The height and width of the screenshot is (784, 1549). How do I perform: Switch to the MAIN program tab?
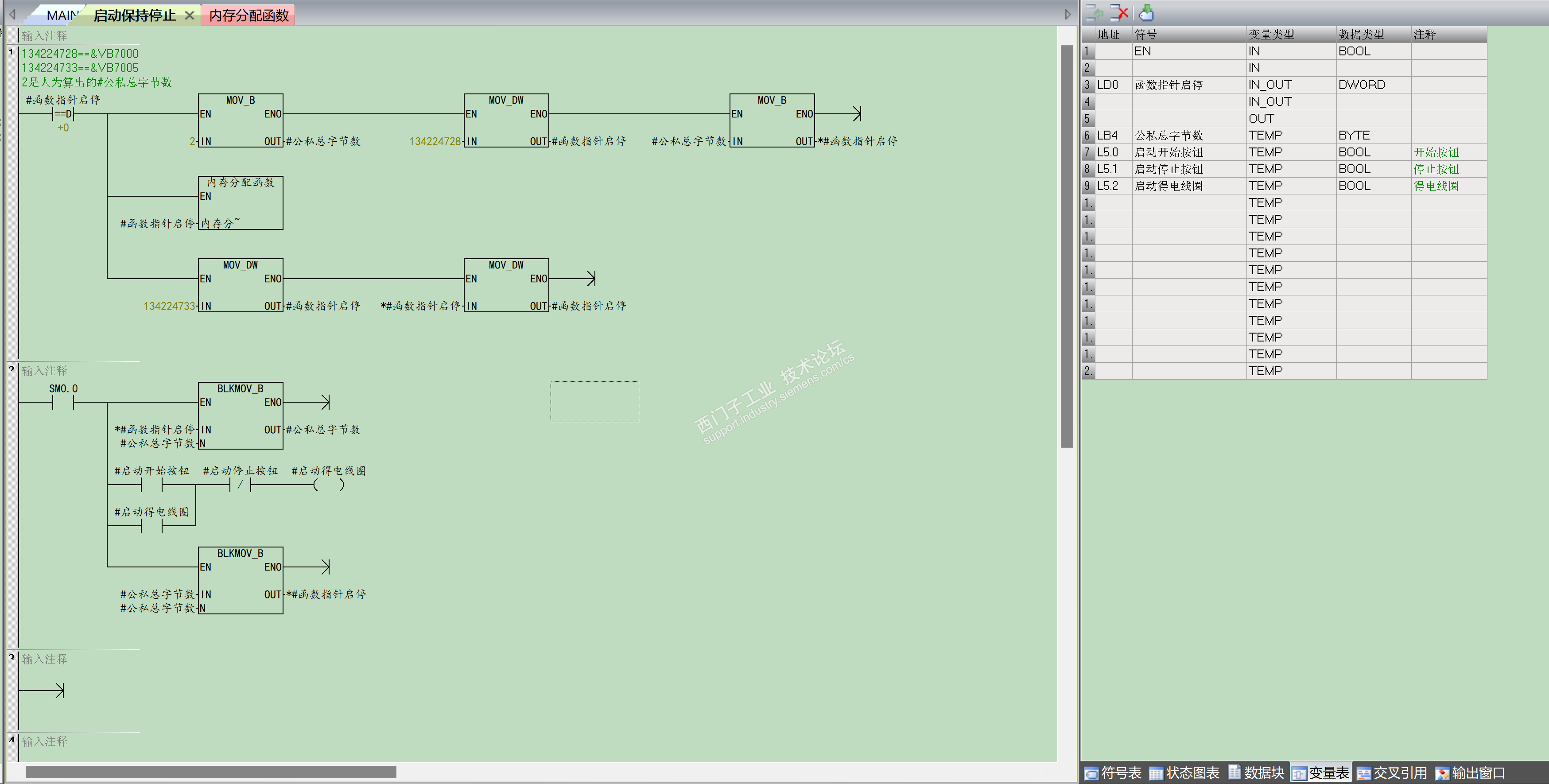[x=61, y=15]
